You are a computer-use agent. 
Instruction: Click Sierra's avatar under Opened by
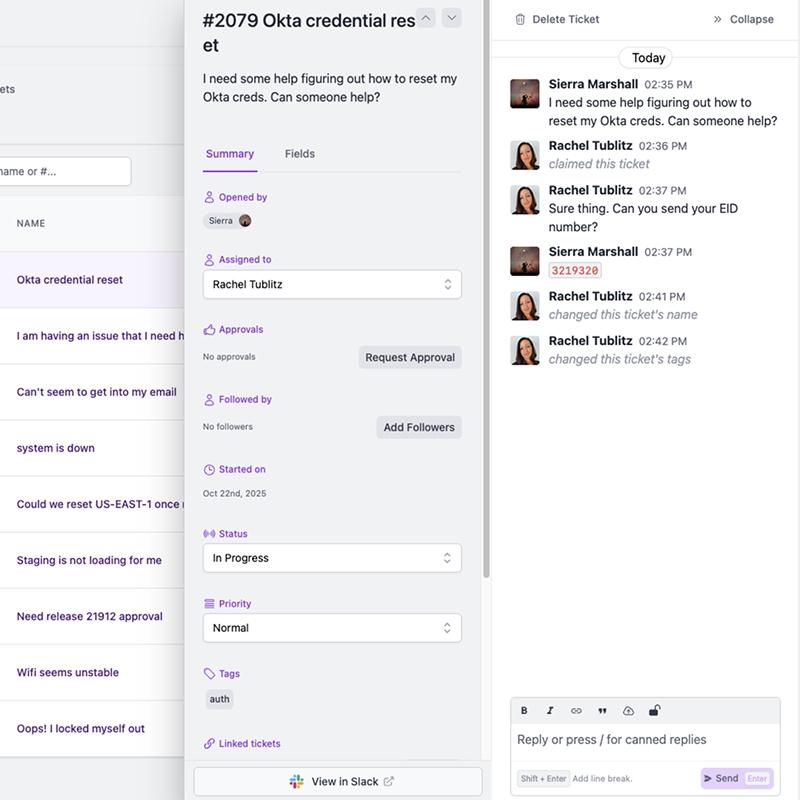245,221
